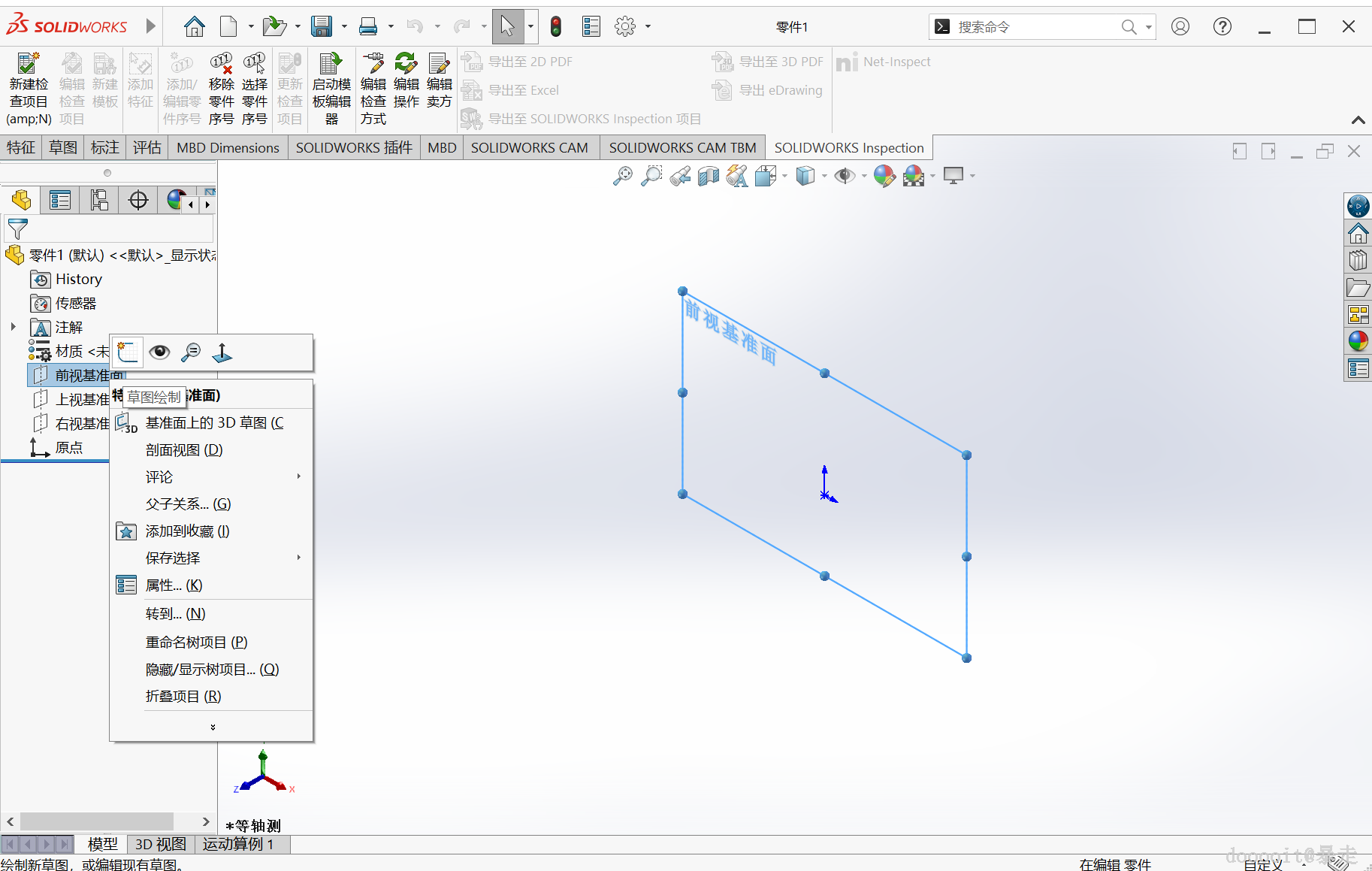Select the Origin (原点) tree item
This screenshot has height=871, width=1372.
tap(56, 447)
